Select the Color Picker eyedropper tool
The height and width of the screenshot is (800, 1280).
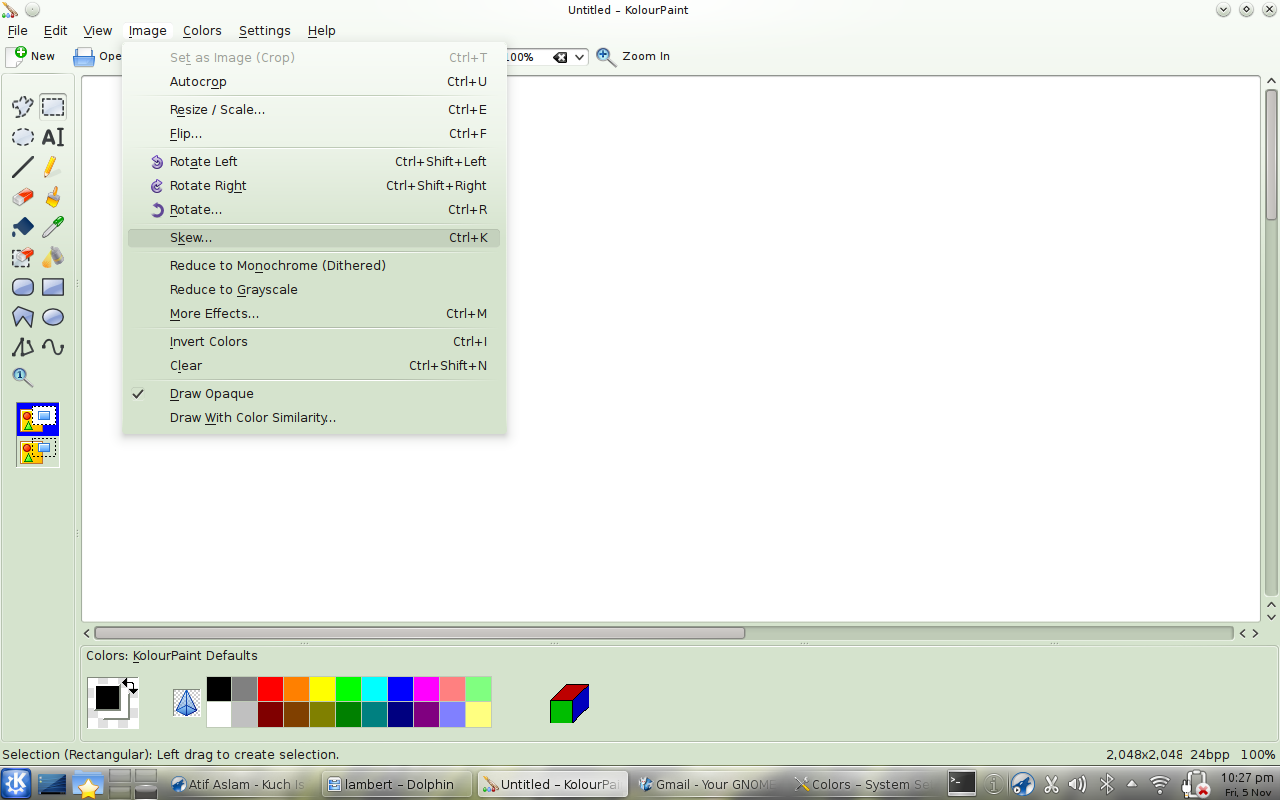click(x=53, y=227)
